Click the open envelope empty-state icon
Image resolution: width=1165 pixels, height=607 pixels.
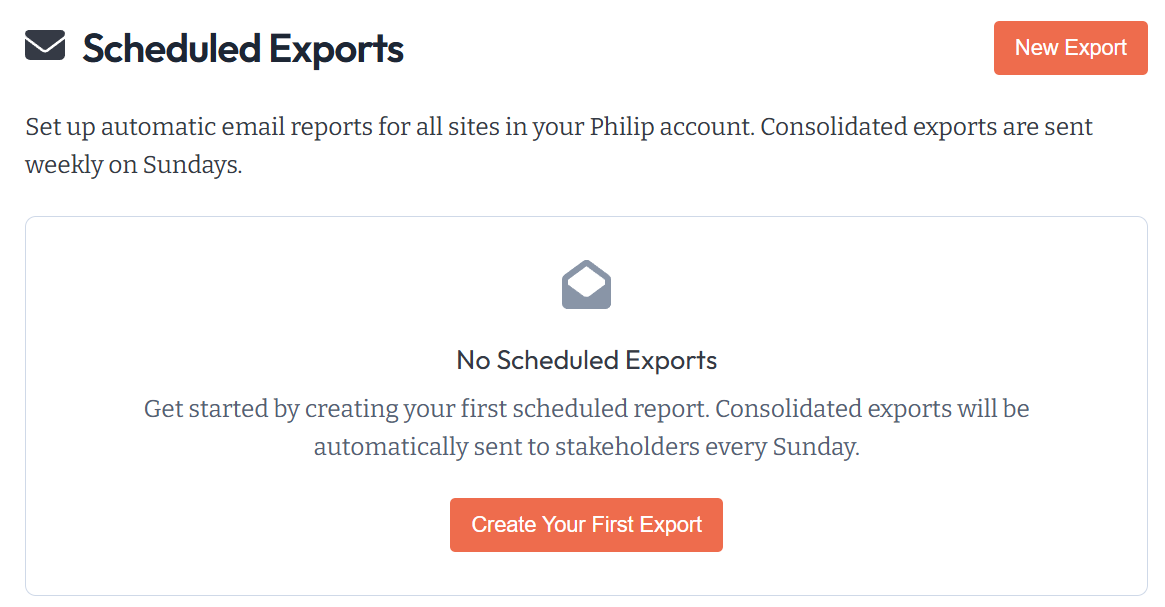(x=586, y=285)
